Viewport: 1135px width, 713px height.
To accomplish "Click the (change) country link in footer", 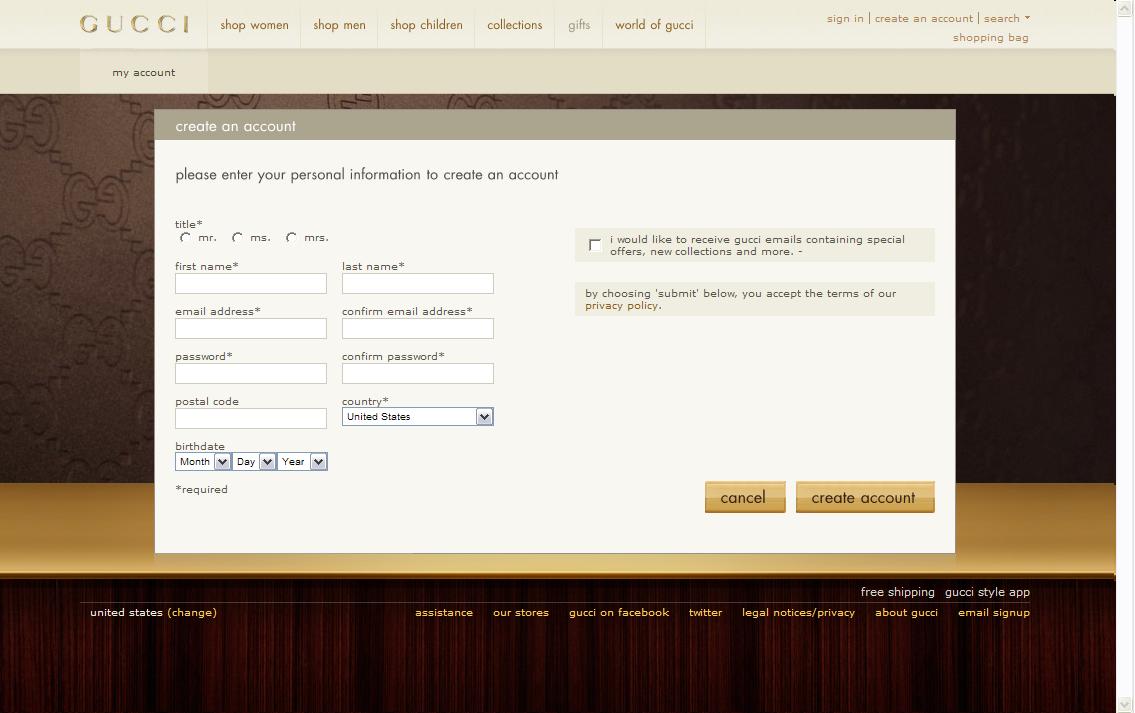I will point(192,612).
